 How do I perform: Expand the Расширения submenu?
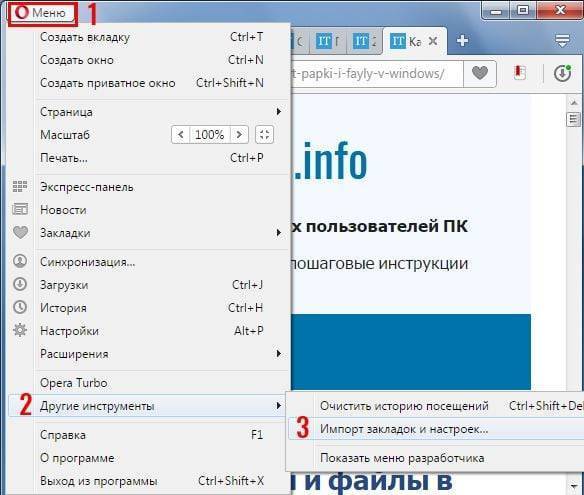point(162,354)
